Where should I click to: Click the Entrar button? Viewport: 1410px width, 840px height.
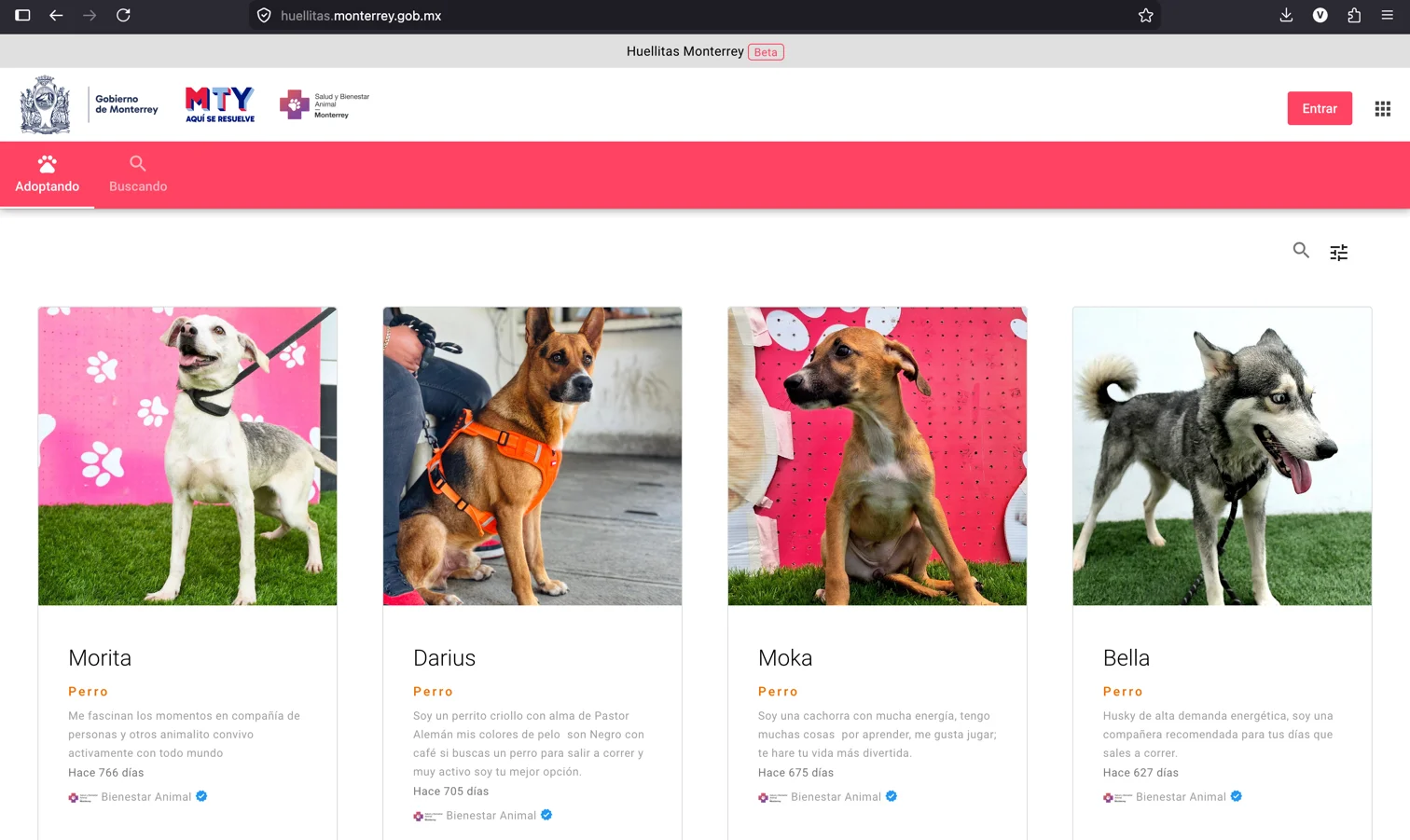1320,108
